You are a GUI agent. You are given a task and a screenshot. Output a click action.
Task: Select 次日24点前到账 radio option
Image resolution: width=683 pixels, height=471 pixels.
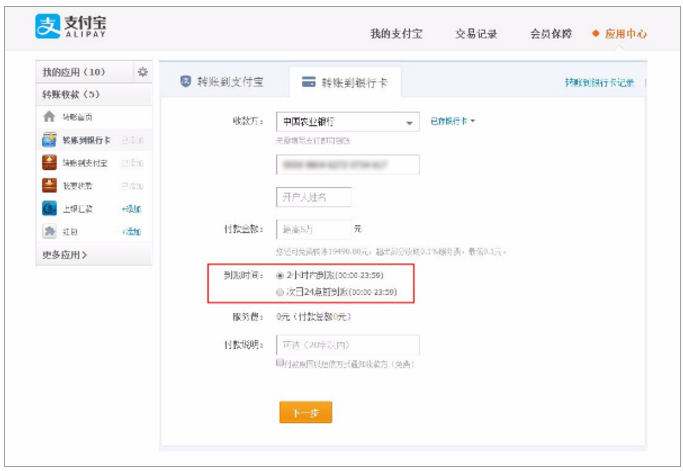coord(279,292)
